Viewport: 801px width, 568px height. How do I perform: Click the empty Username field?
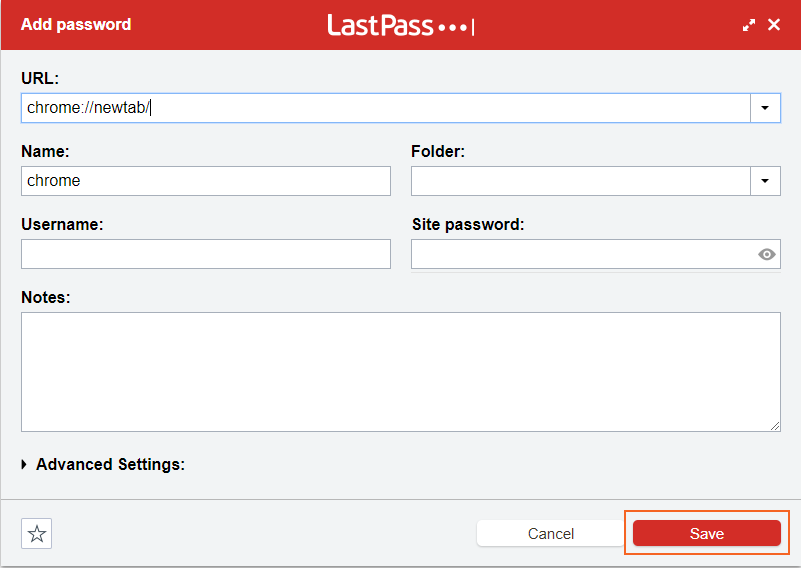(x=205, y=254)
